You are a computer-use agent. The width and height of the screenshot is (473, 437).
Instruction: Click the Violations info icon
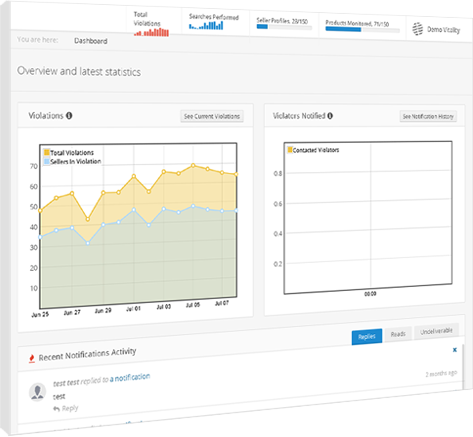click(x=69, y=116)
